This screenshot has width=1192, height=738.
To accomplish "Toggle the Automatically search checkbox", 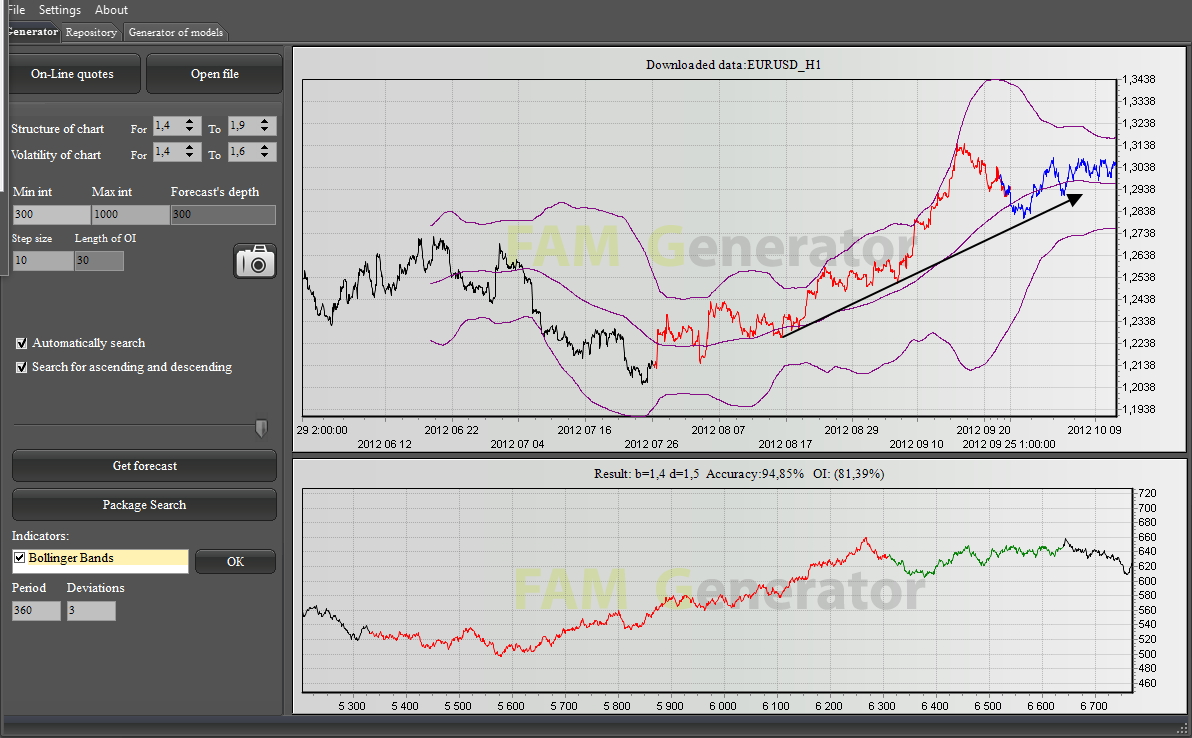I will click(22, 343).
